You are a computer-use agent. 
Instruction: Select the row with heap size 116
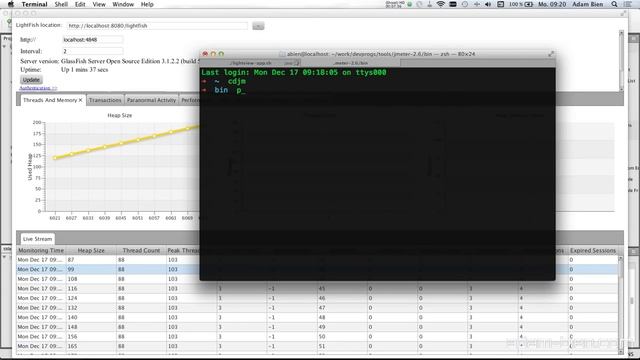tap(317, 289)
